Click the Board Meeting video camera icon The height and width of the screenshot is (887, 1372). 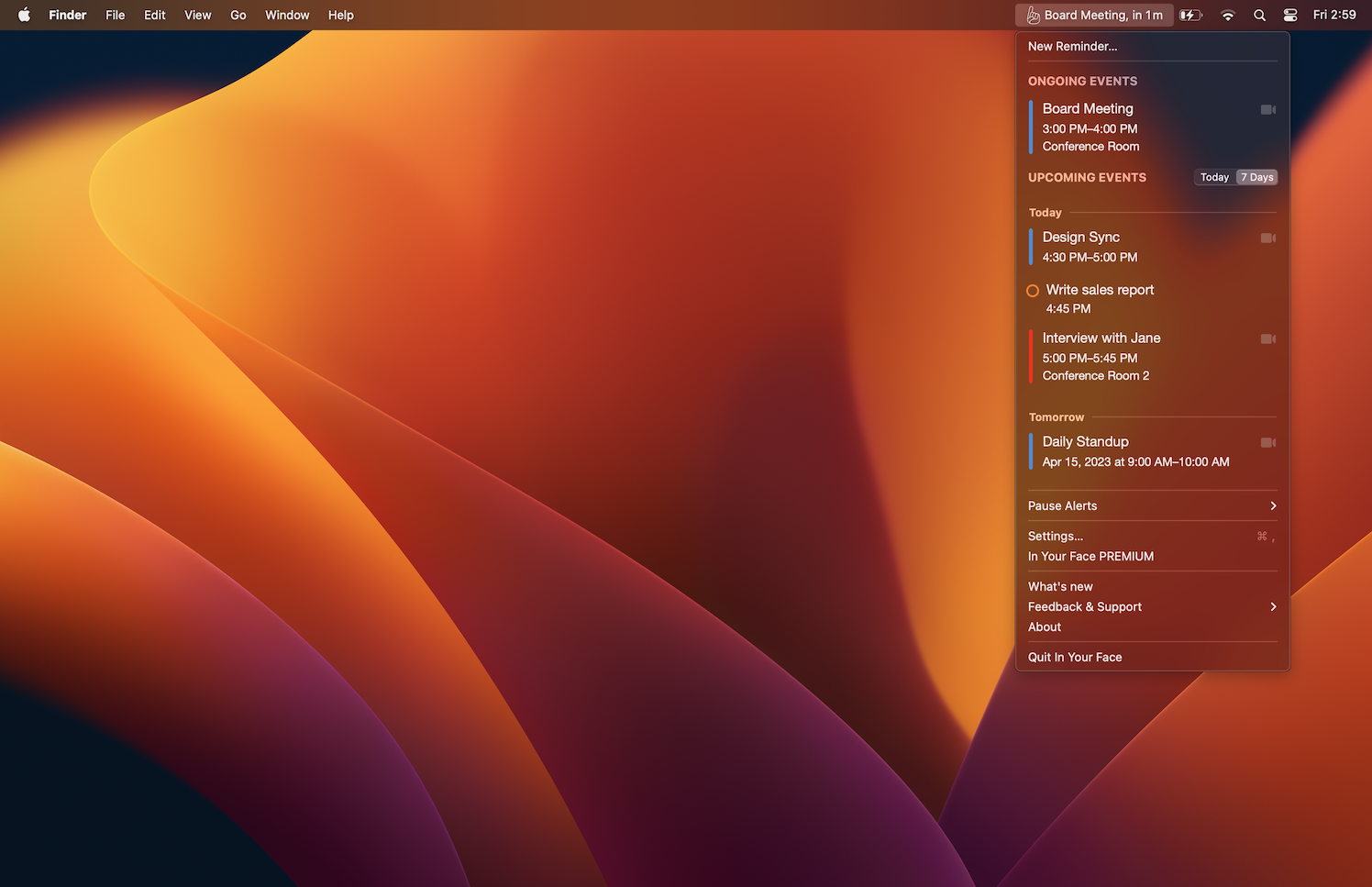(x=1267, y=110)
